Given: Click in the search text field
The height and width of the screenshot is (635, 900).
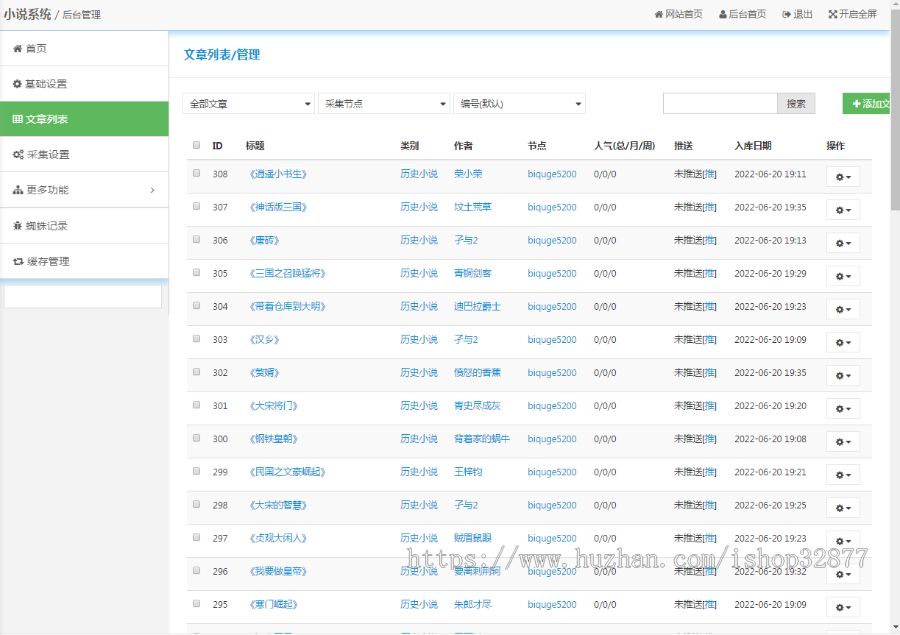Looking at the screenshot, I should coord(720,104).
